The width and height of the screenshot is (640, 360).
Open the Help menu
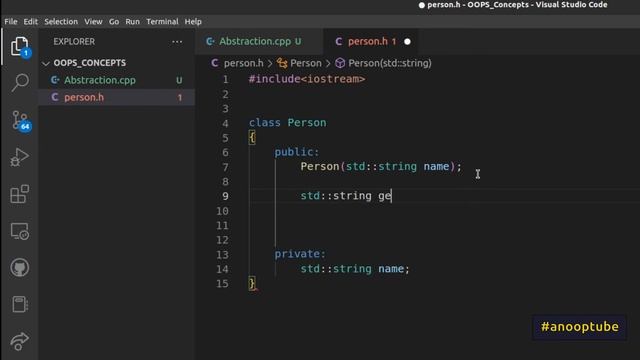[193, 22]
